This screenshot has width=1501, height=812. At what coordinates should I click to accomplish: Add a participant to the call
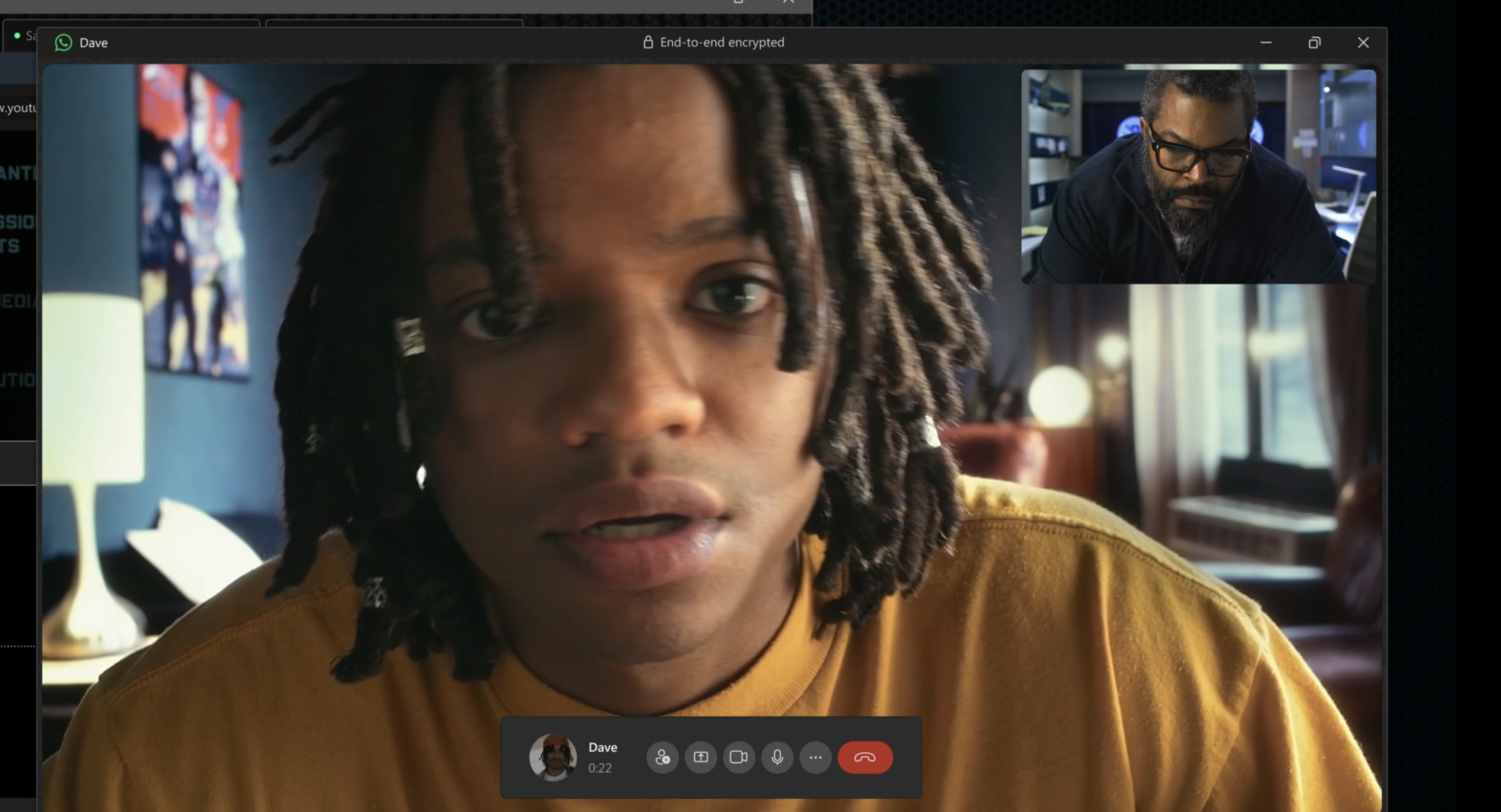tap(662, 757)
